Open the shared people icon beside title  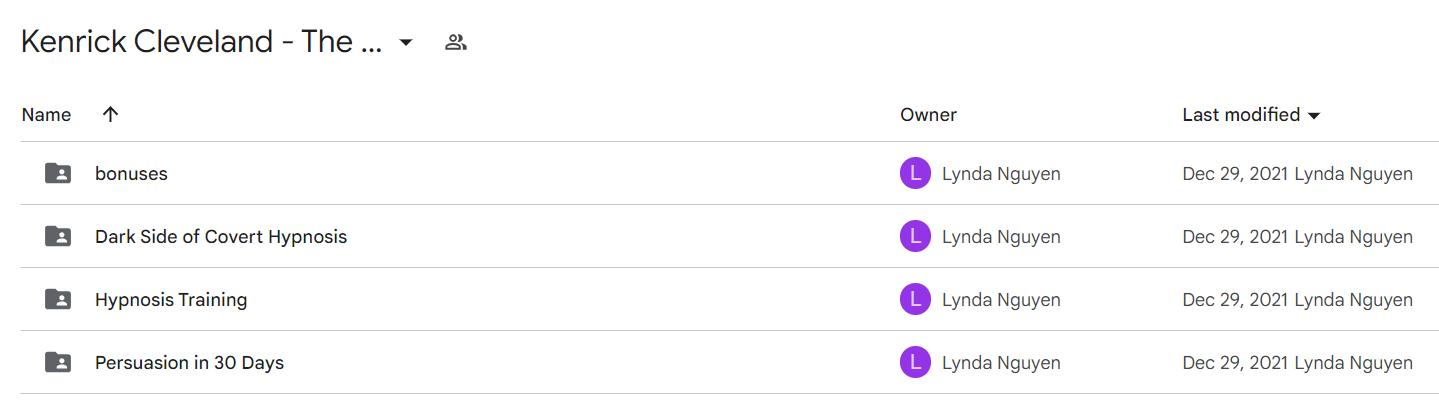[x=456, y=43]
